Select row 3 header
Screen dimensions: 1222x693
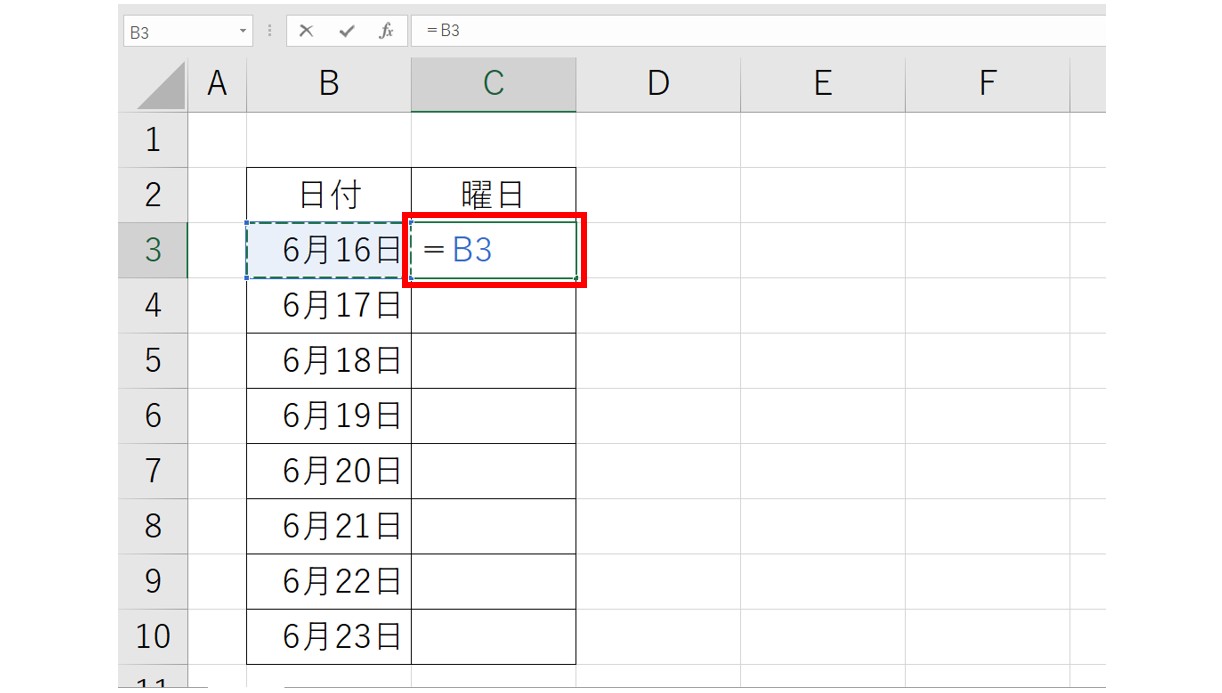152,249
